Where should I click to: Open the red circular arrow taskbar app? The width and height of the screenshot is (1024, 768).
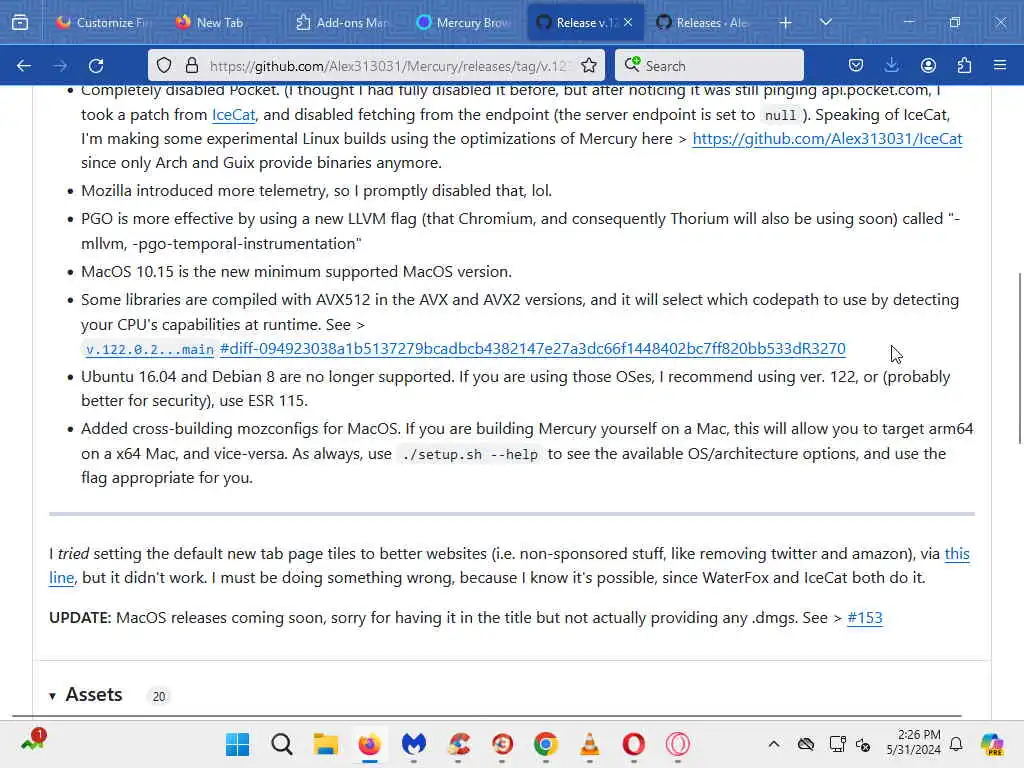502,744
